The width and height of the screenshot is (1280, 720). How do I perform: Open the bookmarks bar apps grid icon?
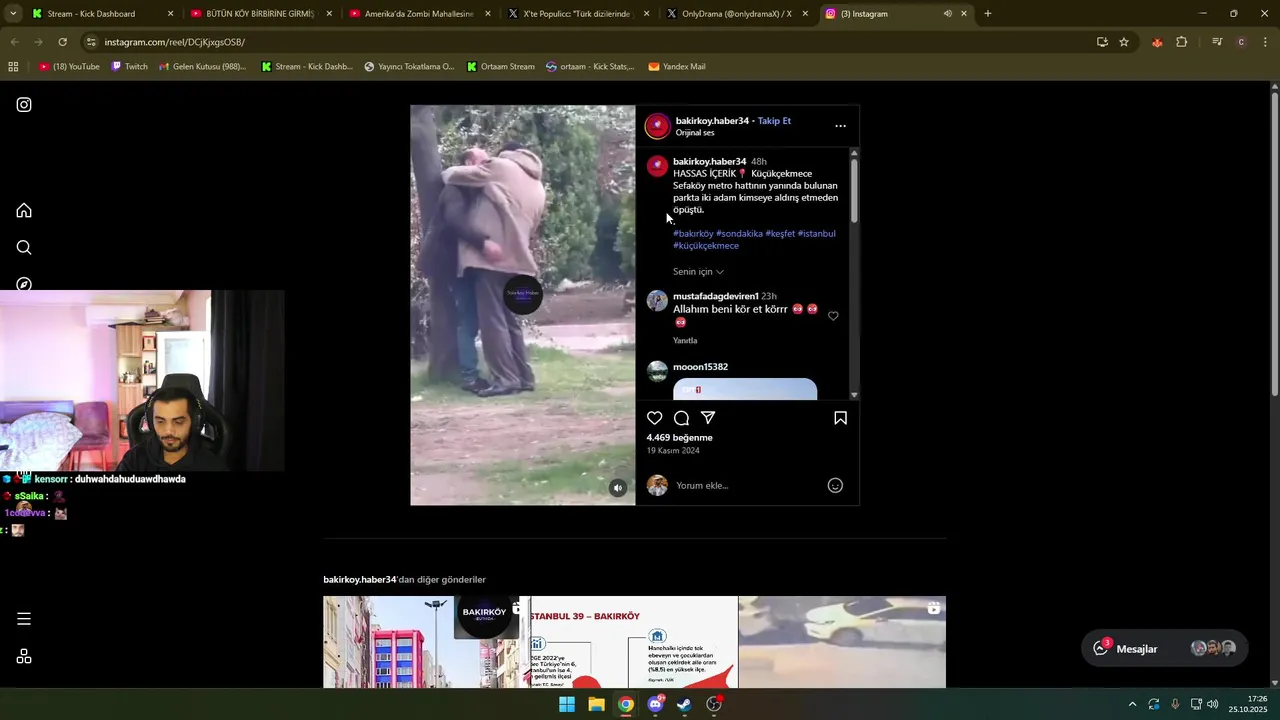point(13,67)
